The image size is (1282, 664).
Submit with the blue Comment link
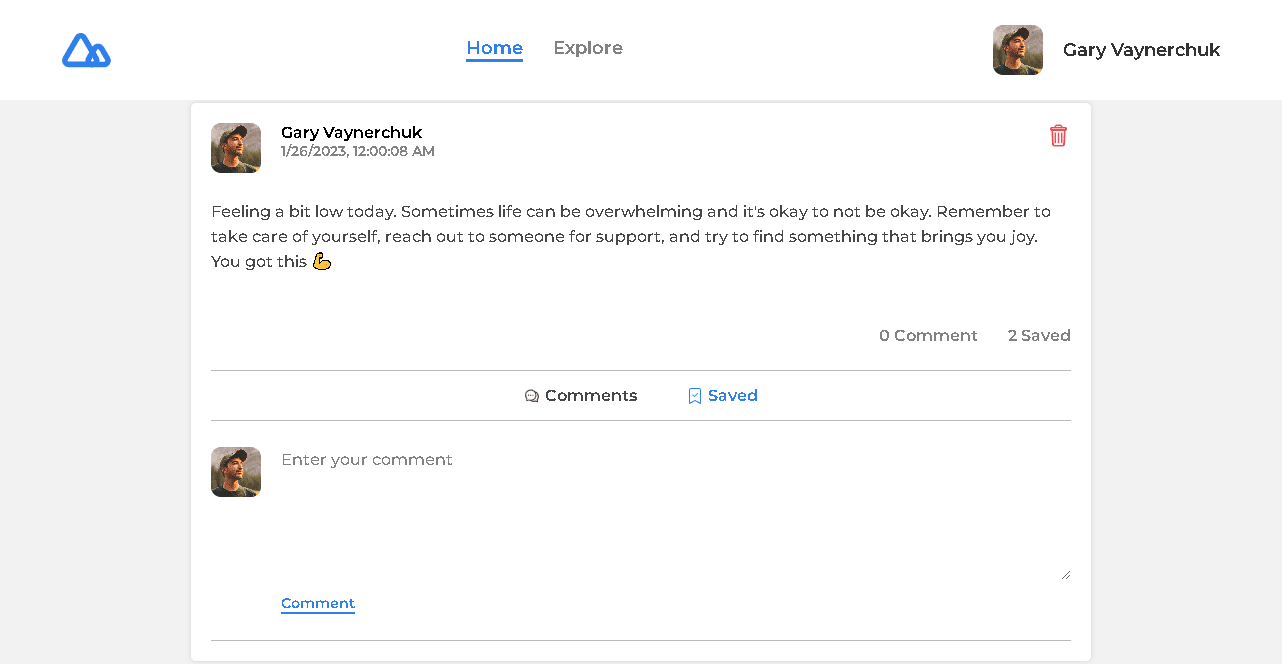pos(318,604)
